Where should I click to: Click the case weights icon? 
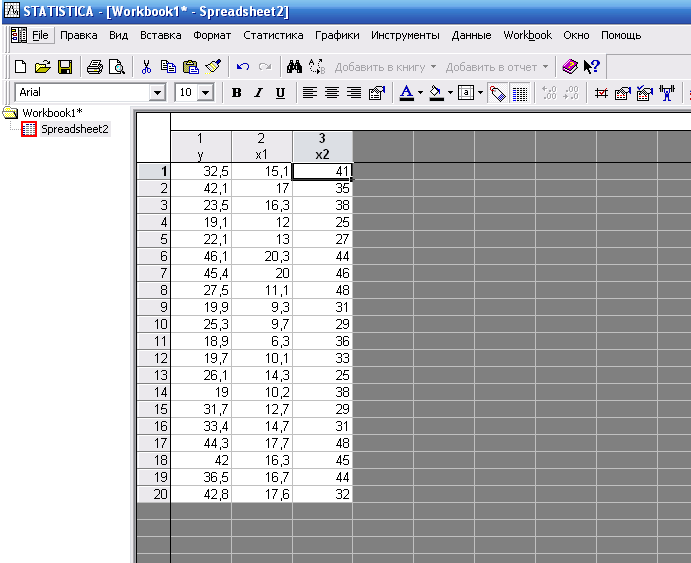[667, 93]
